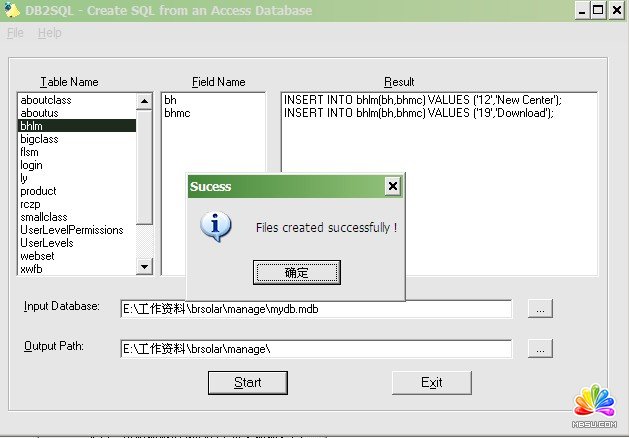Close the Sucess dialog with X
The image size is (629, 438).
coord(392,186)
